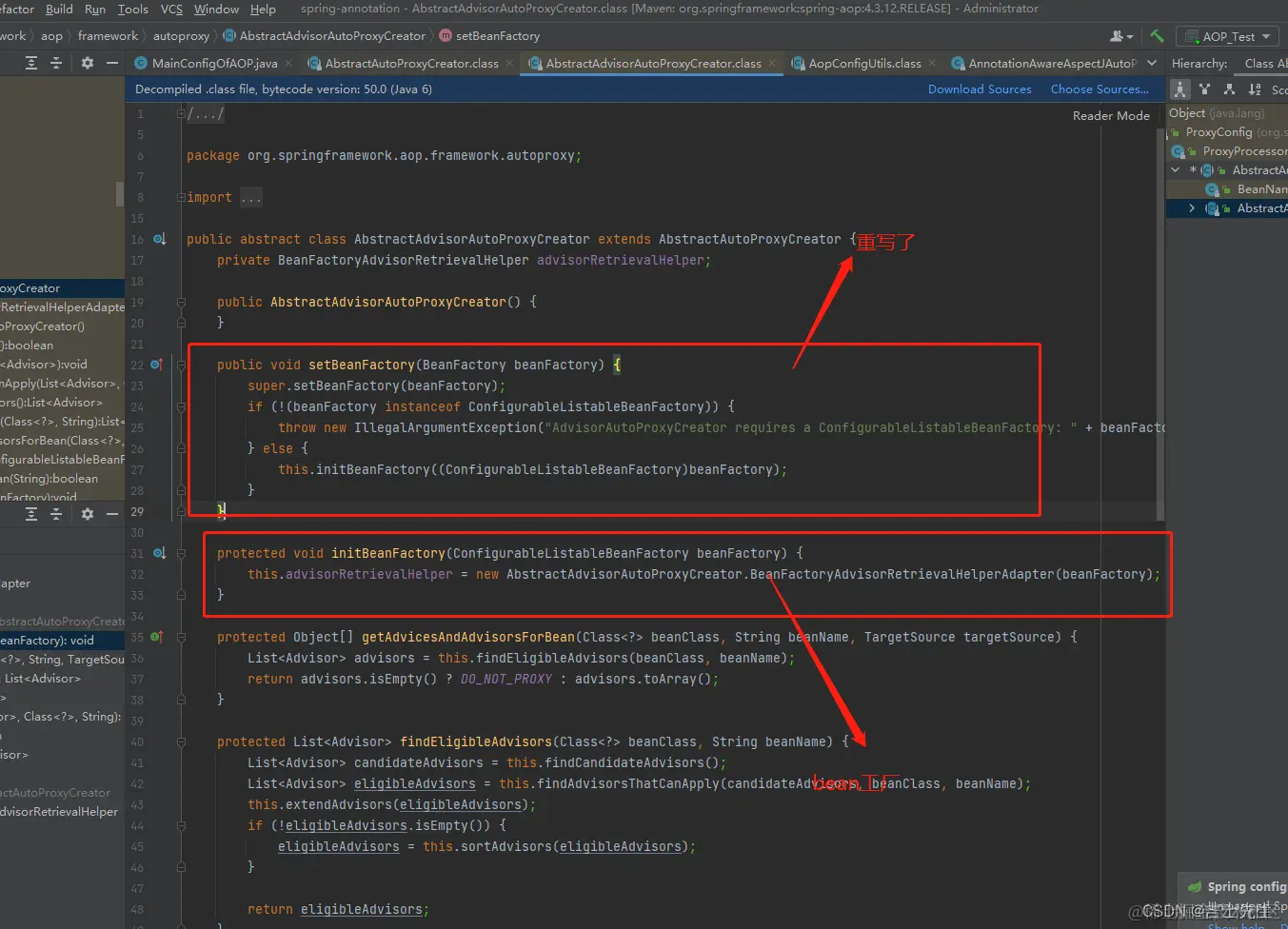This screenshot has width=1288, height=929.
Task: Expand the folded header comment on line 1
Action: pyautogui.click(x=181, y=113)
